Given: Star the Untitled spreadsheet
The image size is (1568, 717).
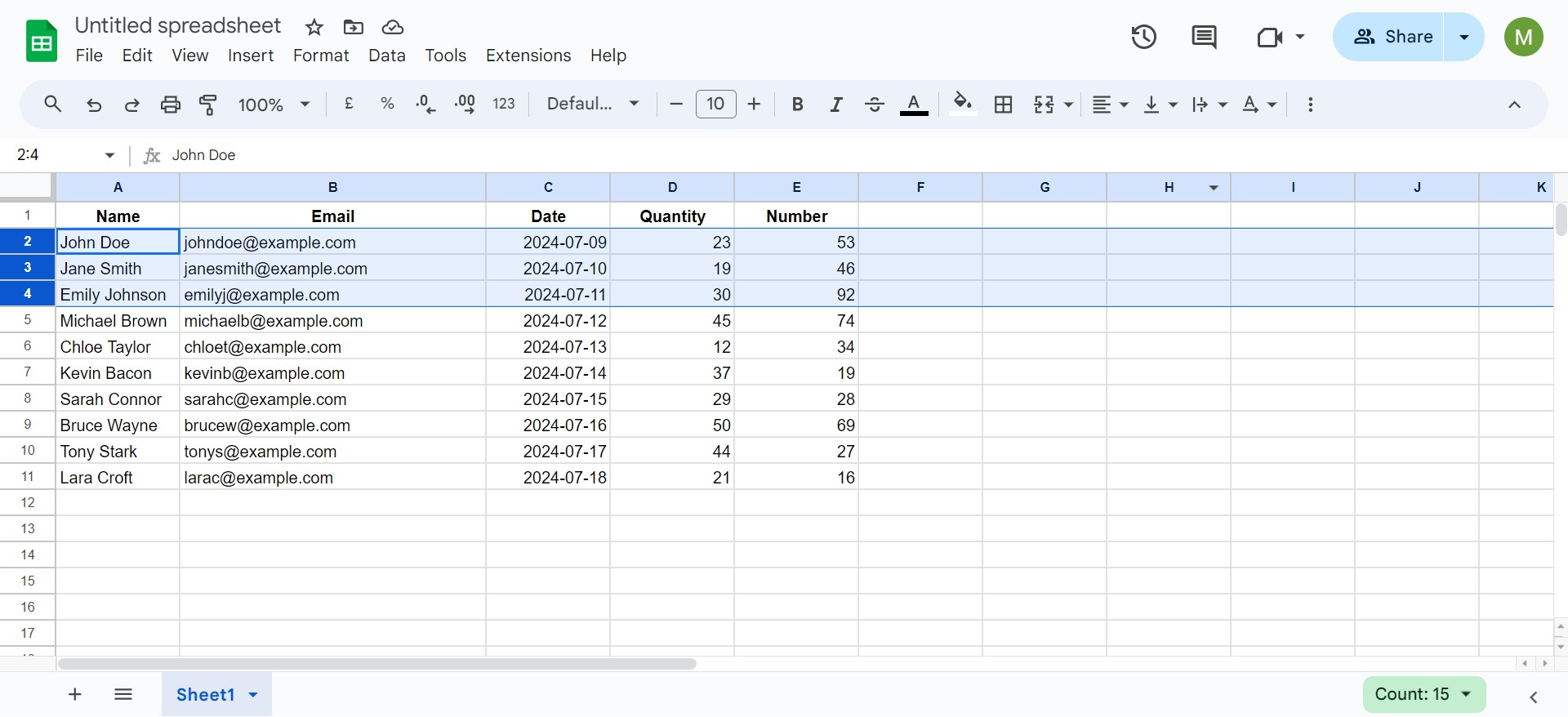Looking at the screenshot, I should 314,27.
